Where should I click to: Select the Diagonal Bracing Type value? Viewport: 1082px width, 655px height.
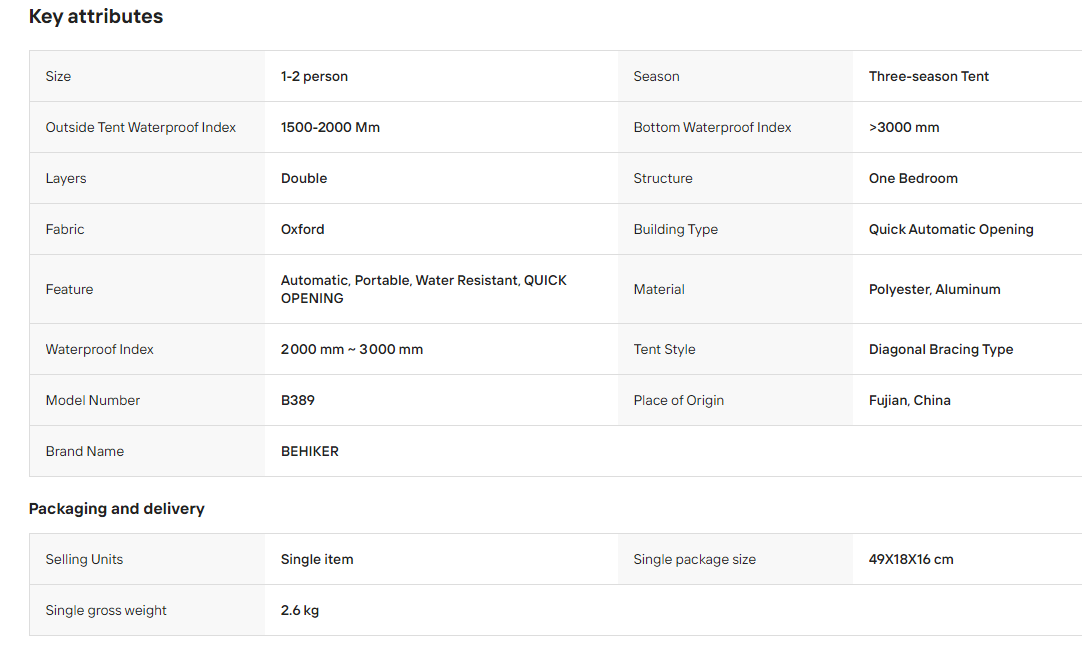[941, 350]
